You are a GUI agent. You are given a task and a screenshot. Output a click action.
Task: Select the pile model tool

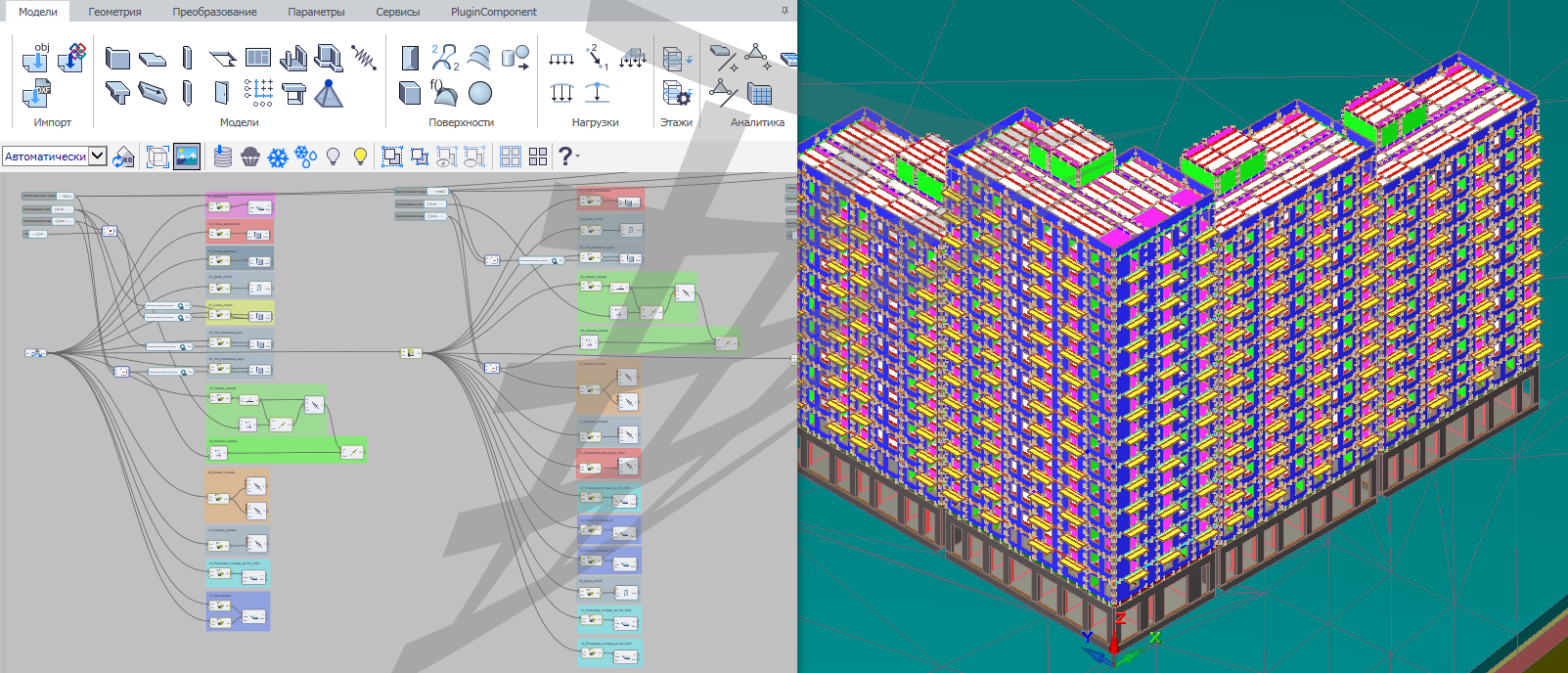click(x=187, y=93)
